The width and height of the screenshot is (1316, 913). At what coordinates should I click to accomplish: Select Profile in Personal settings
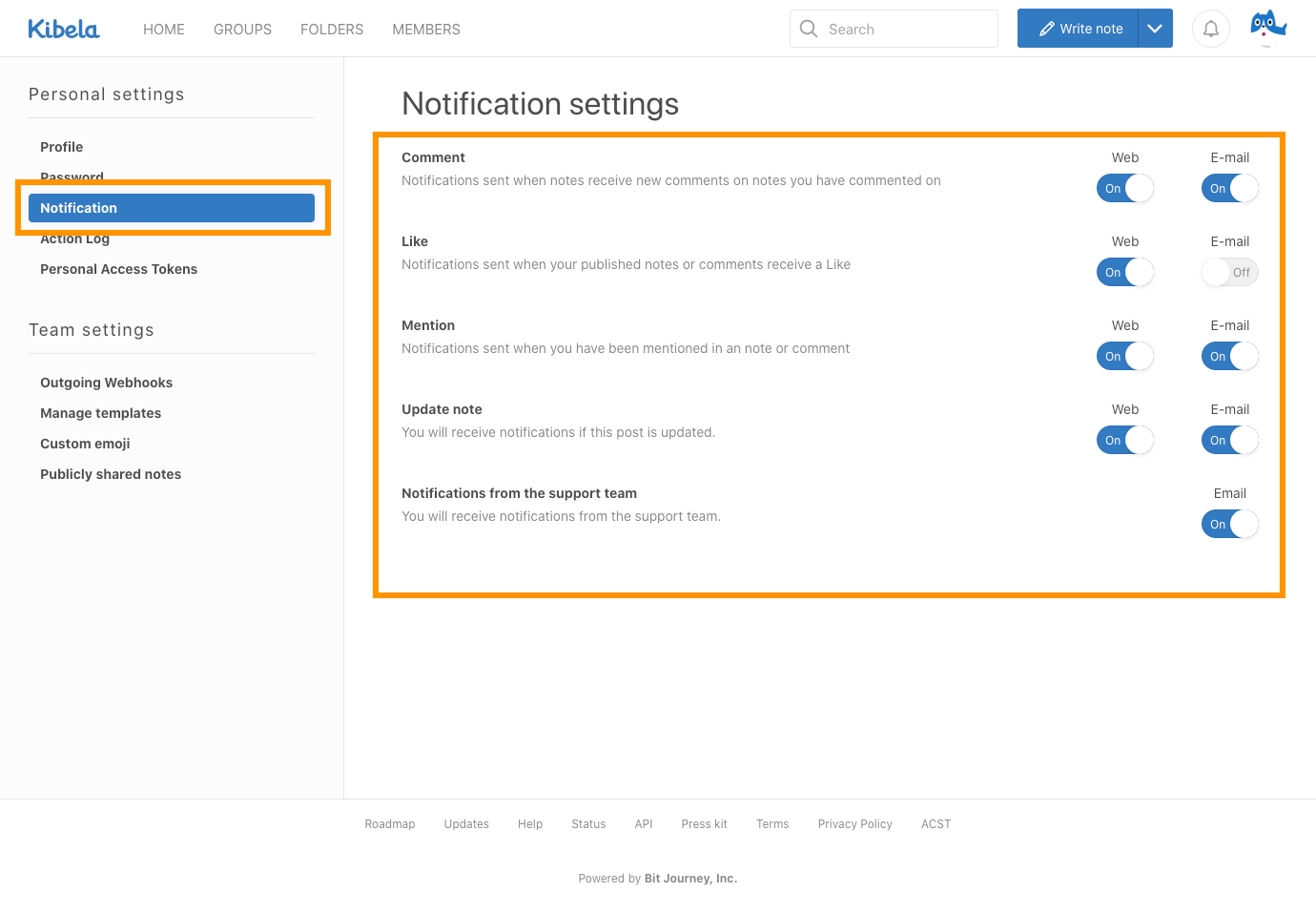(62, 147)
